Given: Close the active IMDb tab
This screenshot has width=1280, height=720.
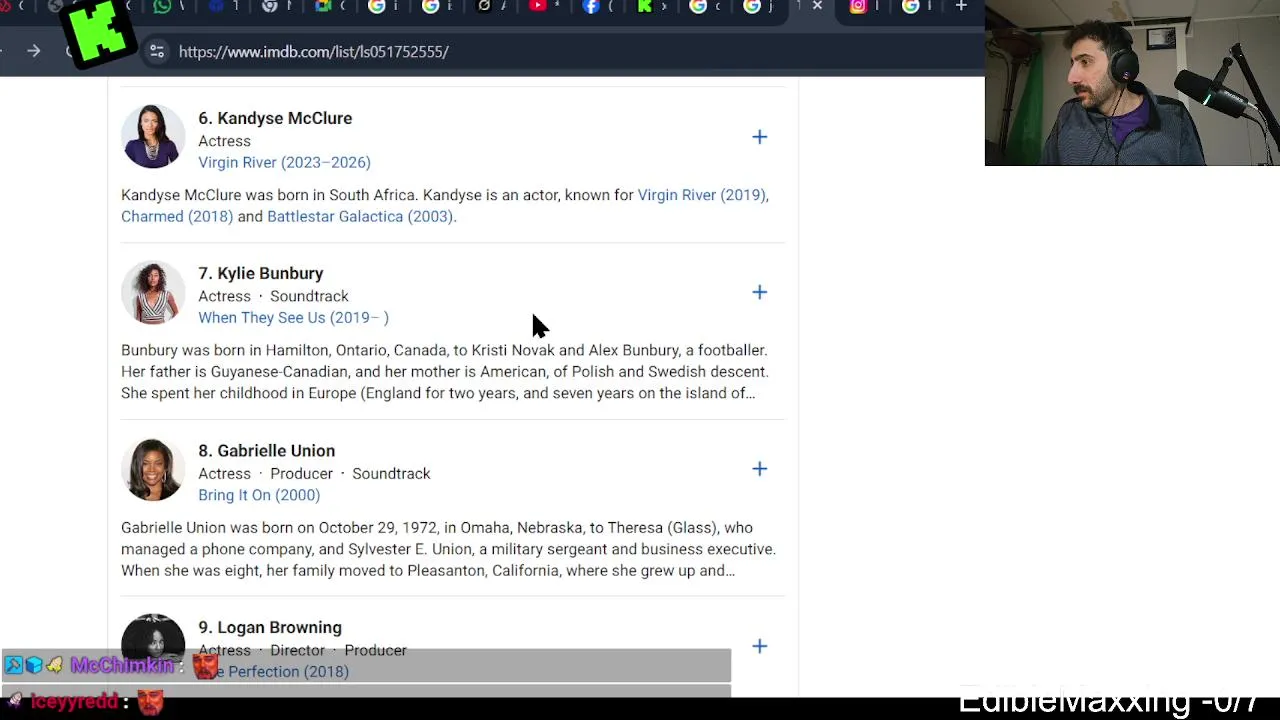Looking at the screenshot, I should (x=817, y=7).
